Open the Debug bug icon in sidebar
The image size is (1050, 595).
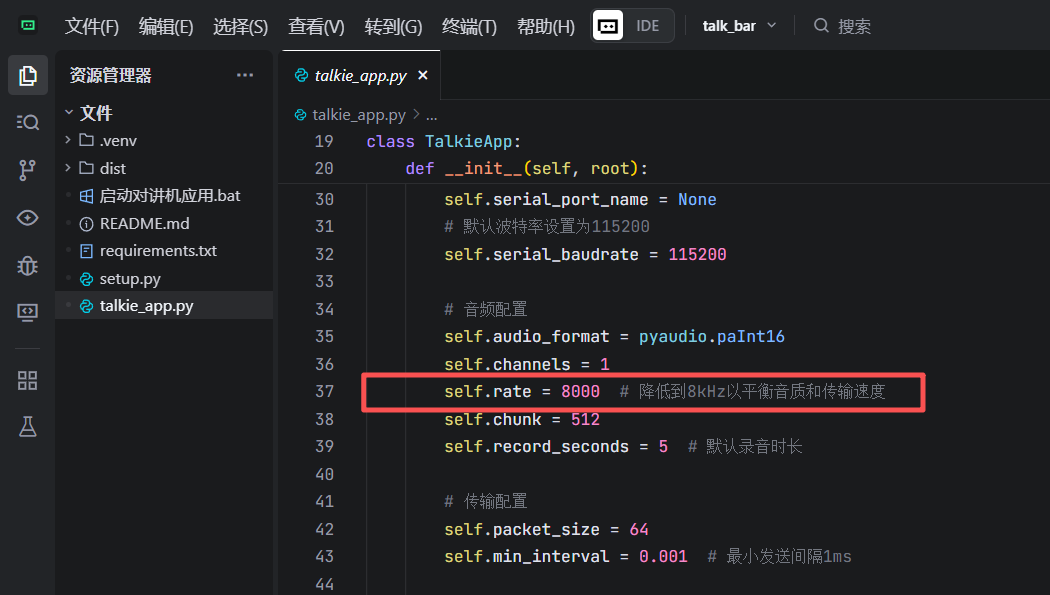pyautogui.click(x=28, y=265)
